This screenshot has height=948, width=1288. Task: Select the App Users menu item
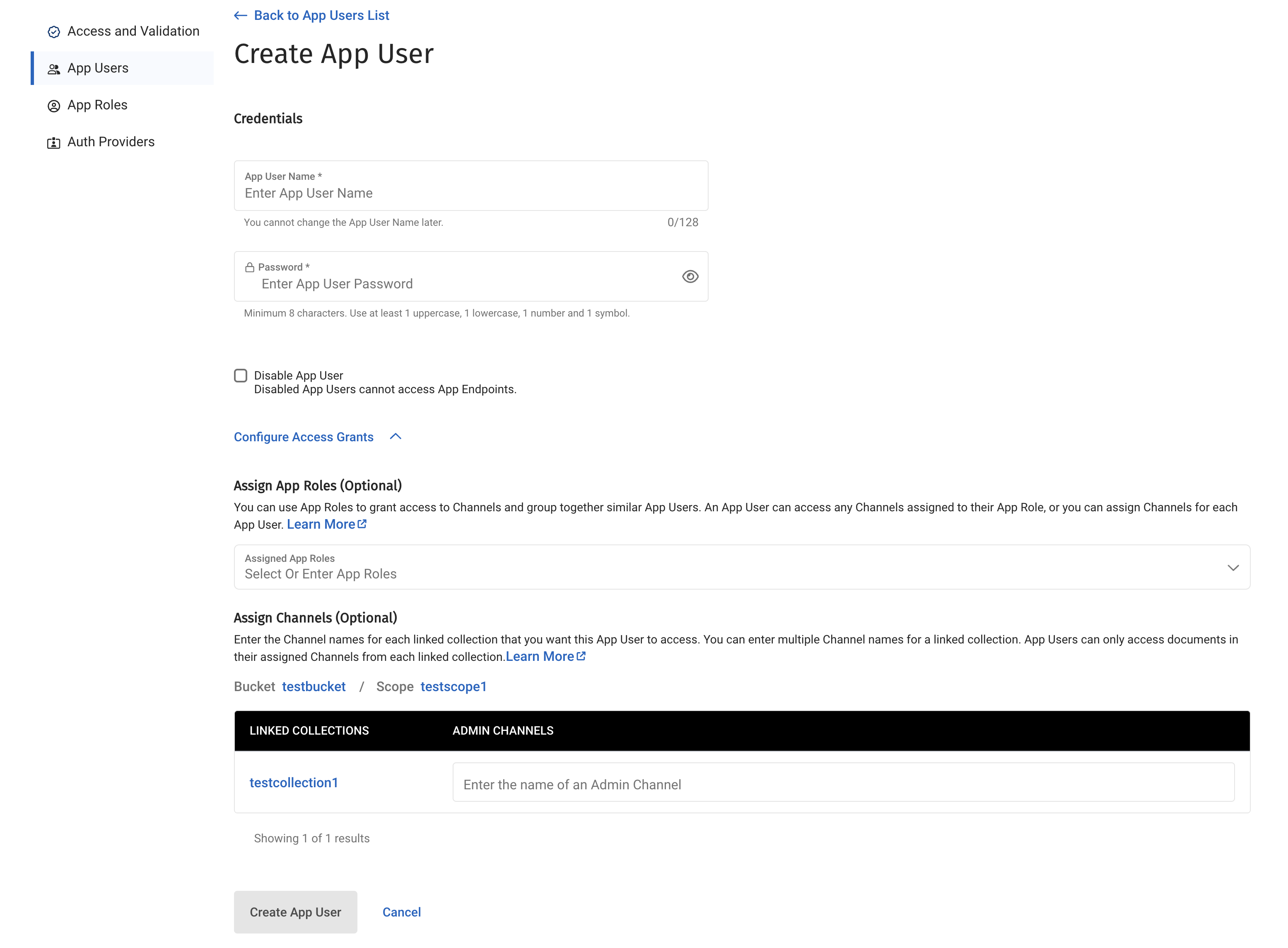(x=97, y=68)
